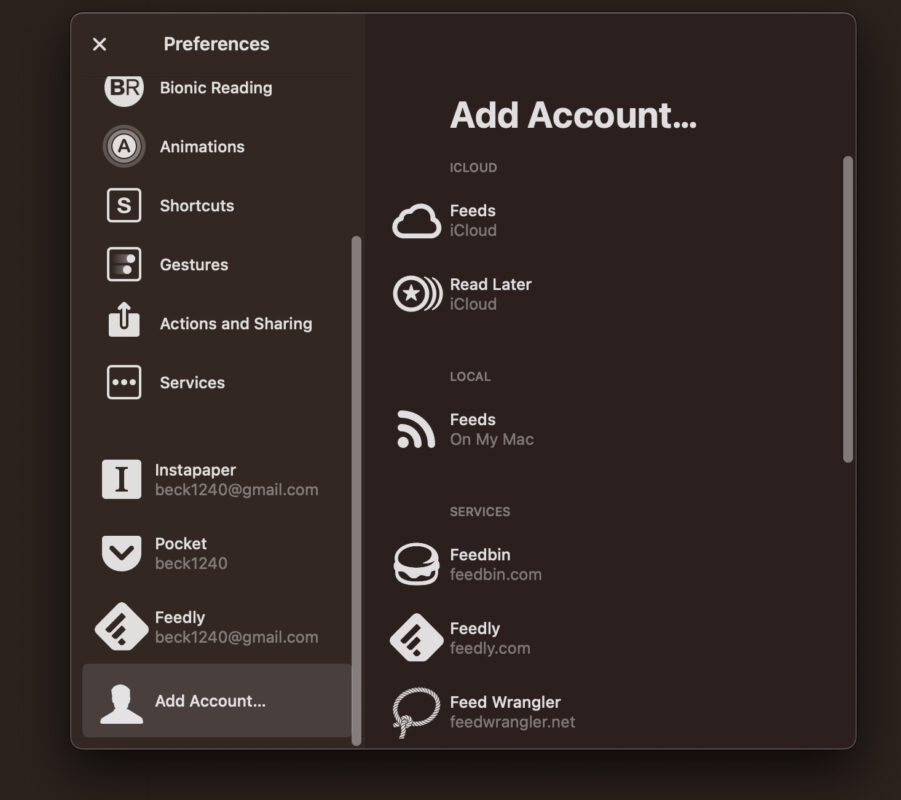Click the Pocket account icon
The height and width of the screenshot is (800, 901).
[121, 553]
